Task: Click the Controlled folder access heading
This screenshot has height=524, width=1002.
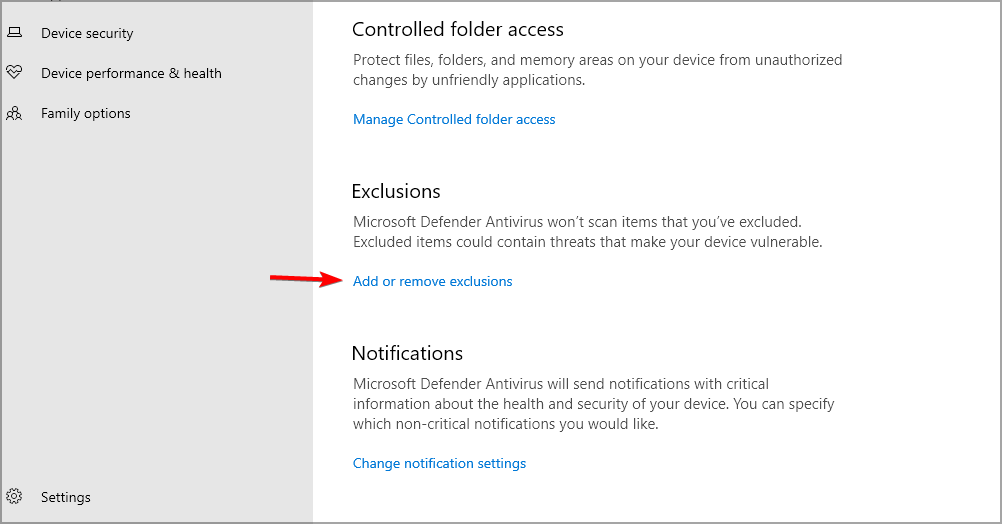Action: (458, 30)
